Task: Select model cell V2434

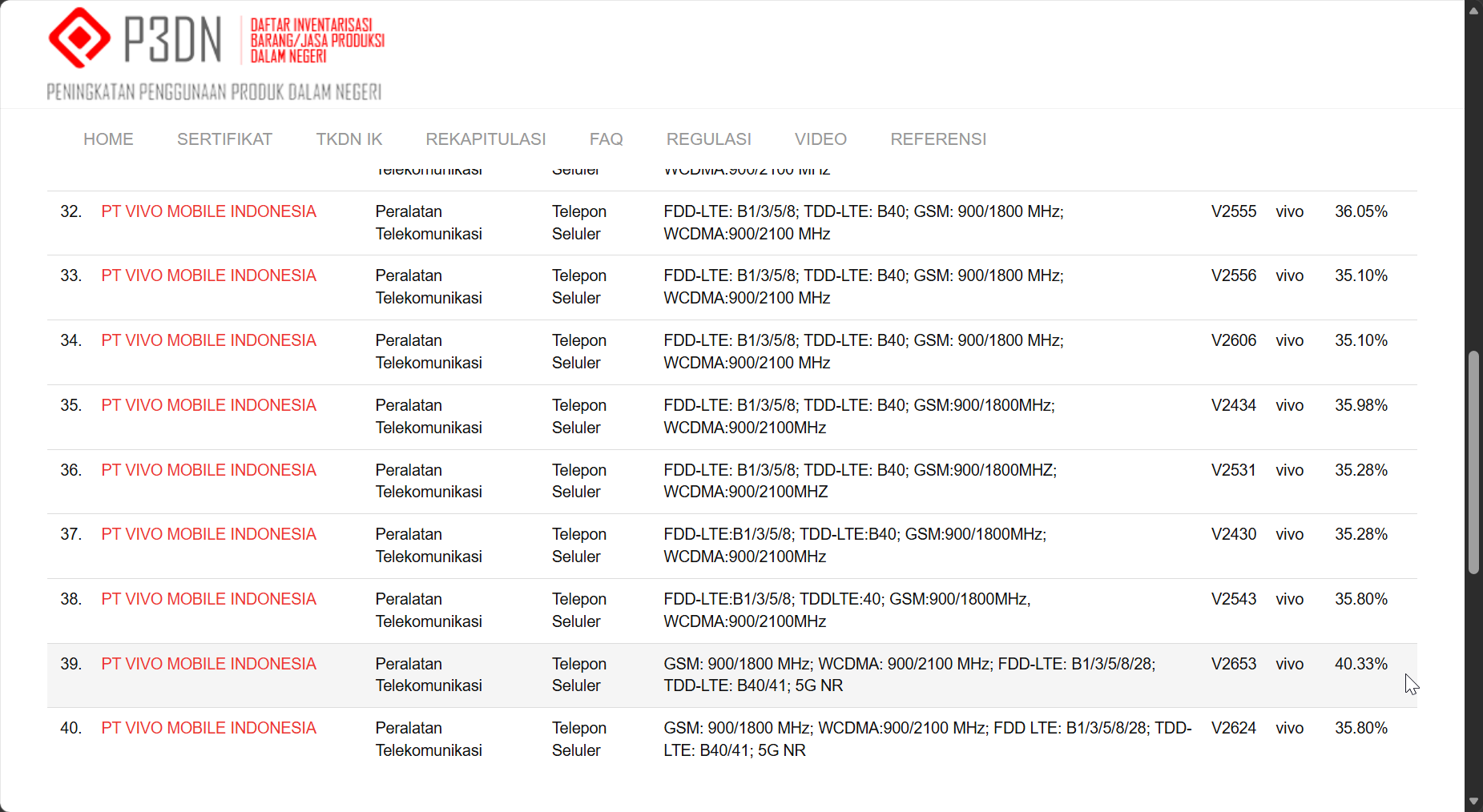Action: (1234, 405)
